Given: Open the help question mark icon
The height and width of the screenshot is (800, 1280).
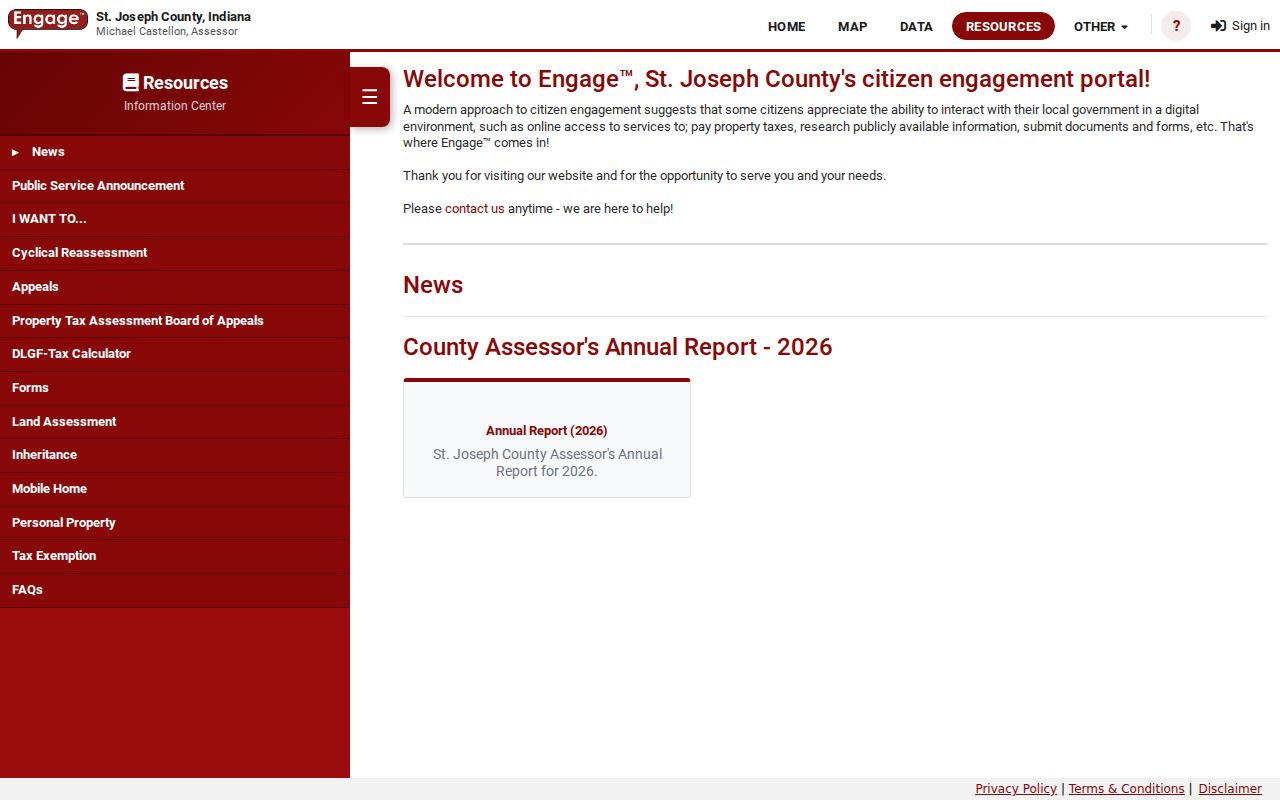Looking at the screenshot, I should [1176, 26].
